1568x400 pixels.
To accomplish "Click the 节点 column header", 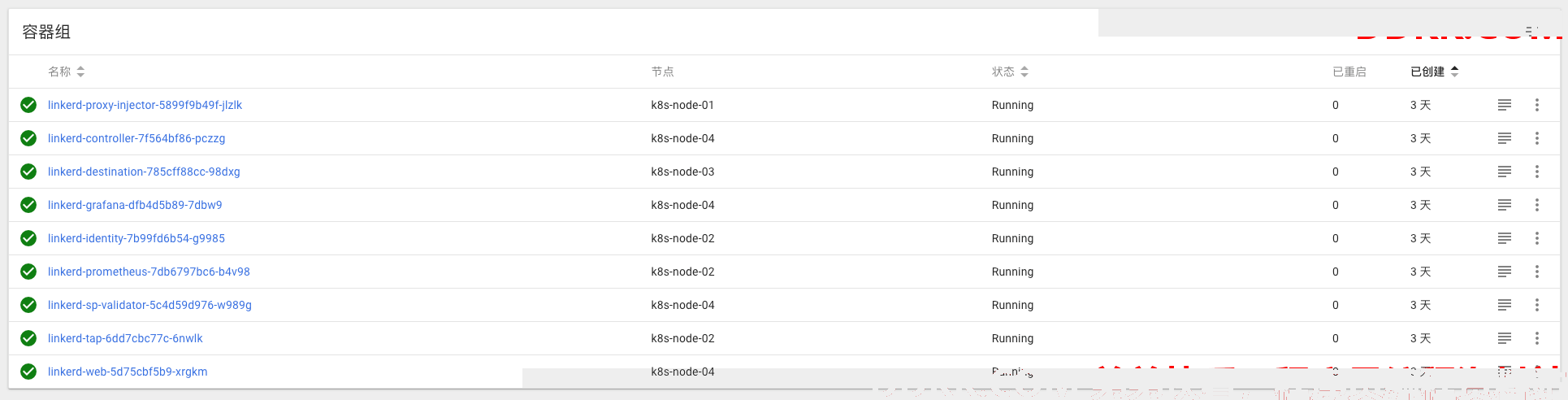I will click(x=662, y=72).
